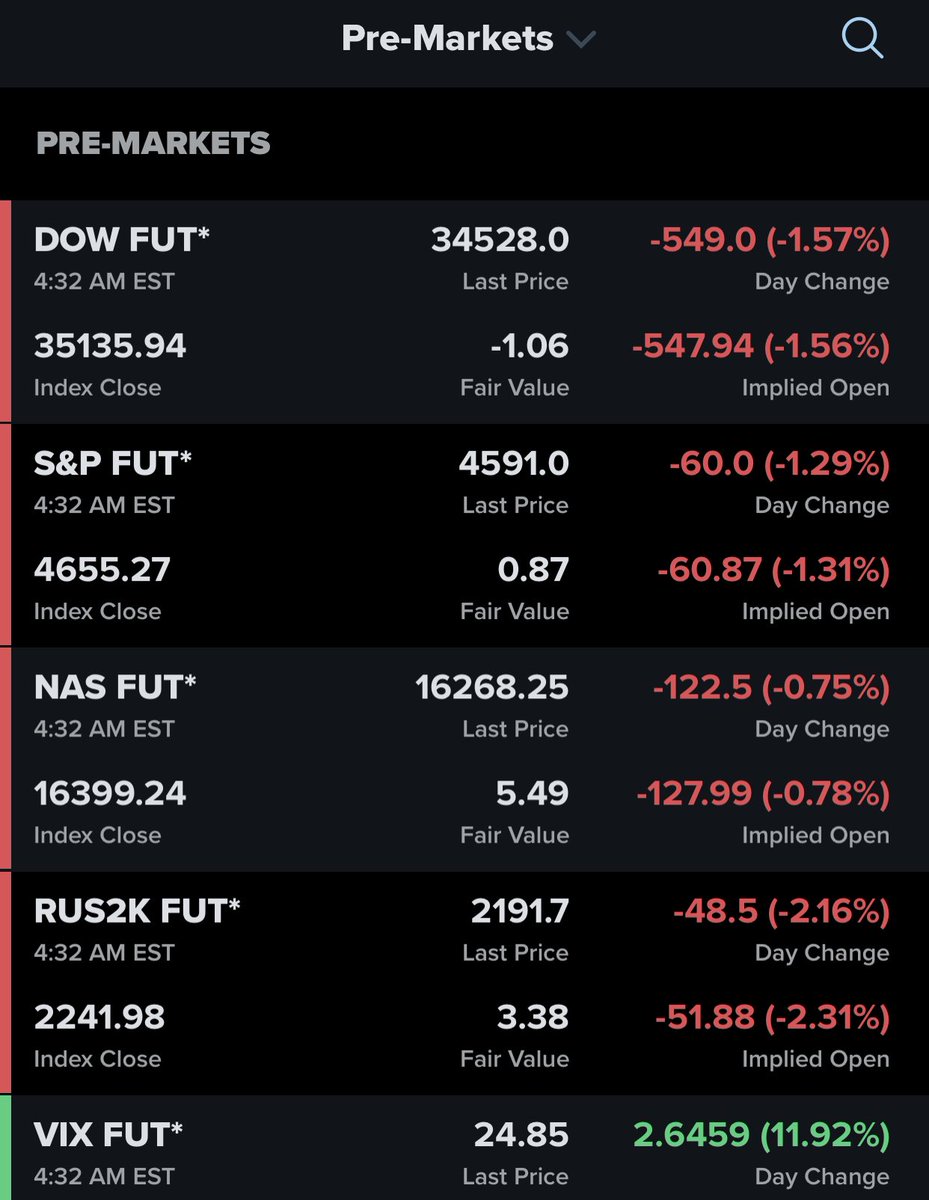This screenshot has width=929, height=1200.
Task: Tap VIX day change 2.6459 (11.92%)
Action: pyautogui.click(x=761, y=1136)
